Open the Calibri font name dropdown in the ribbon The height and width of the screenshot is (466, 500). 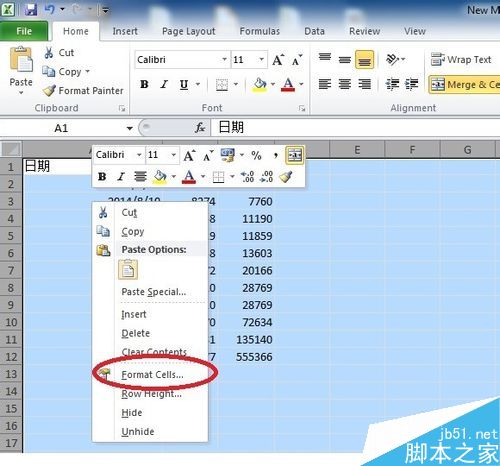[224, 60]
